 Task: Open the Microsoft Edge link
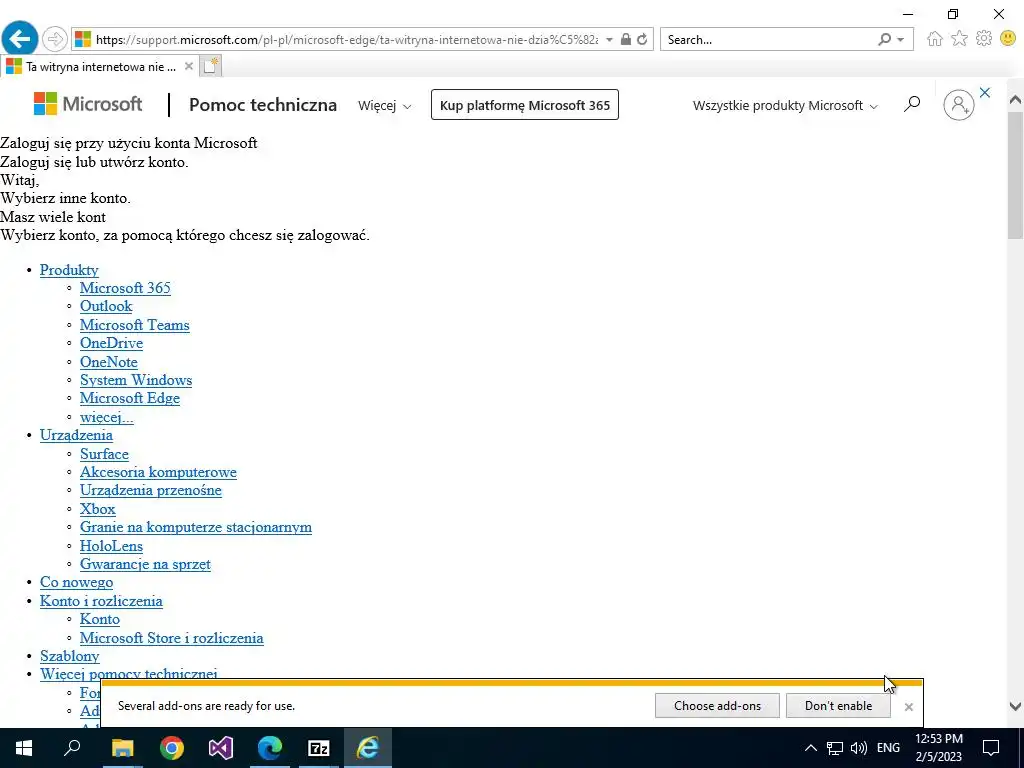pos(130,398)
